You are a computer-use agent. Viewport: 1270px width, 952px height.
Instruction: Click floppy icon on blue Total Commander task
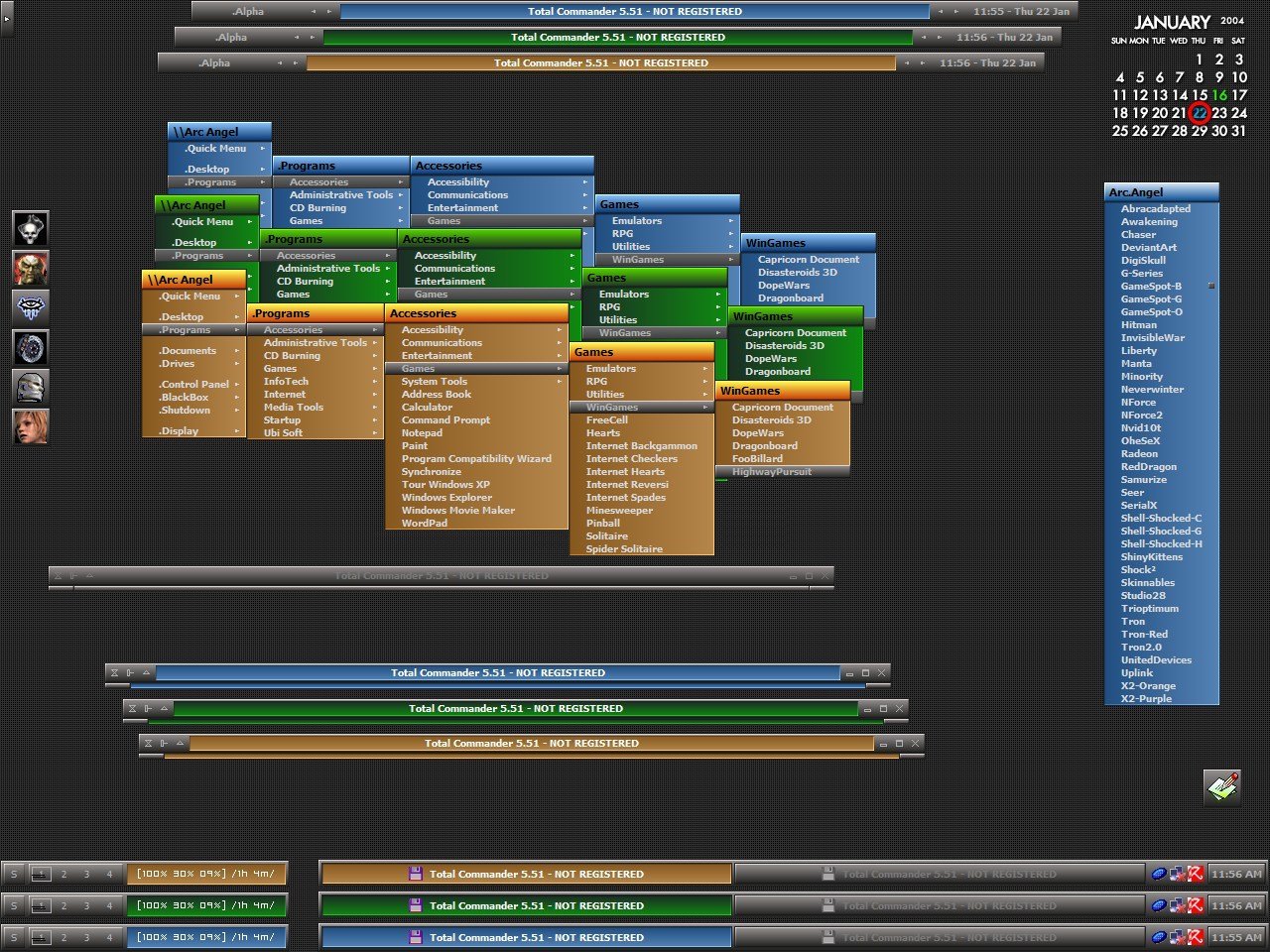coord(416,937)
